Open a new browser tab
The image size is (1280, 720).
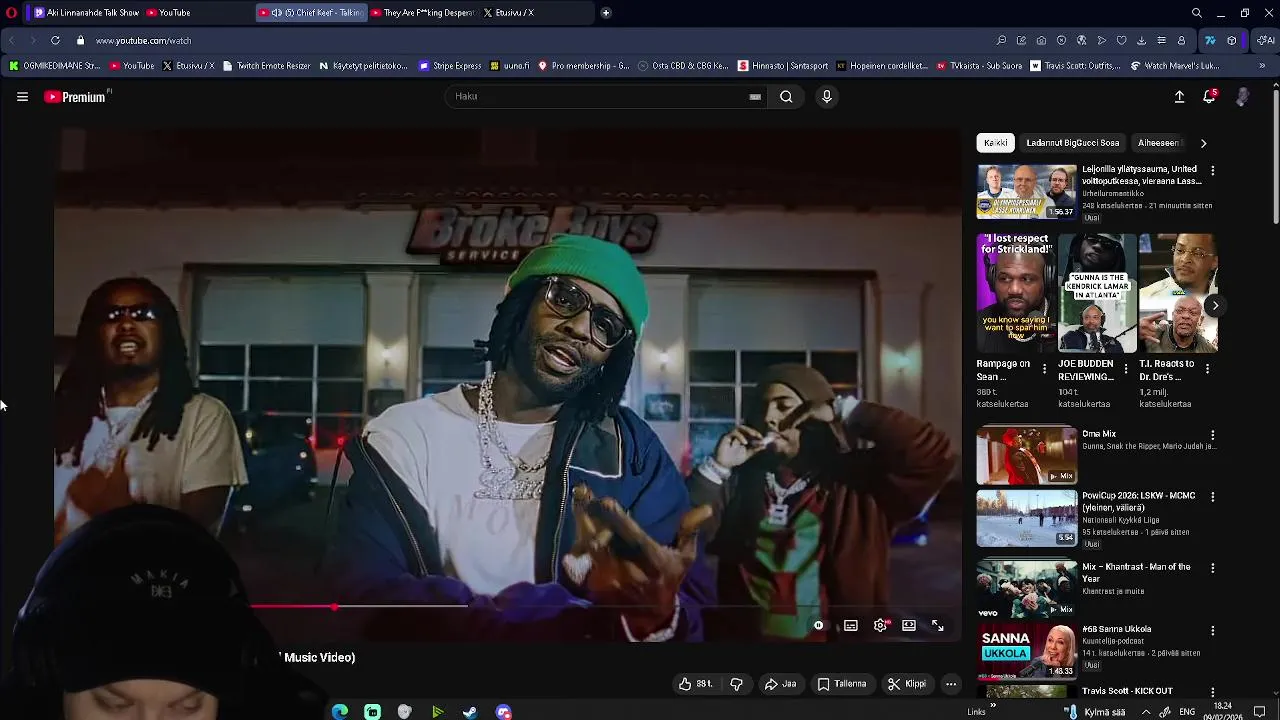click(606, 13)
